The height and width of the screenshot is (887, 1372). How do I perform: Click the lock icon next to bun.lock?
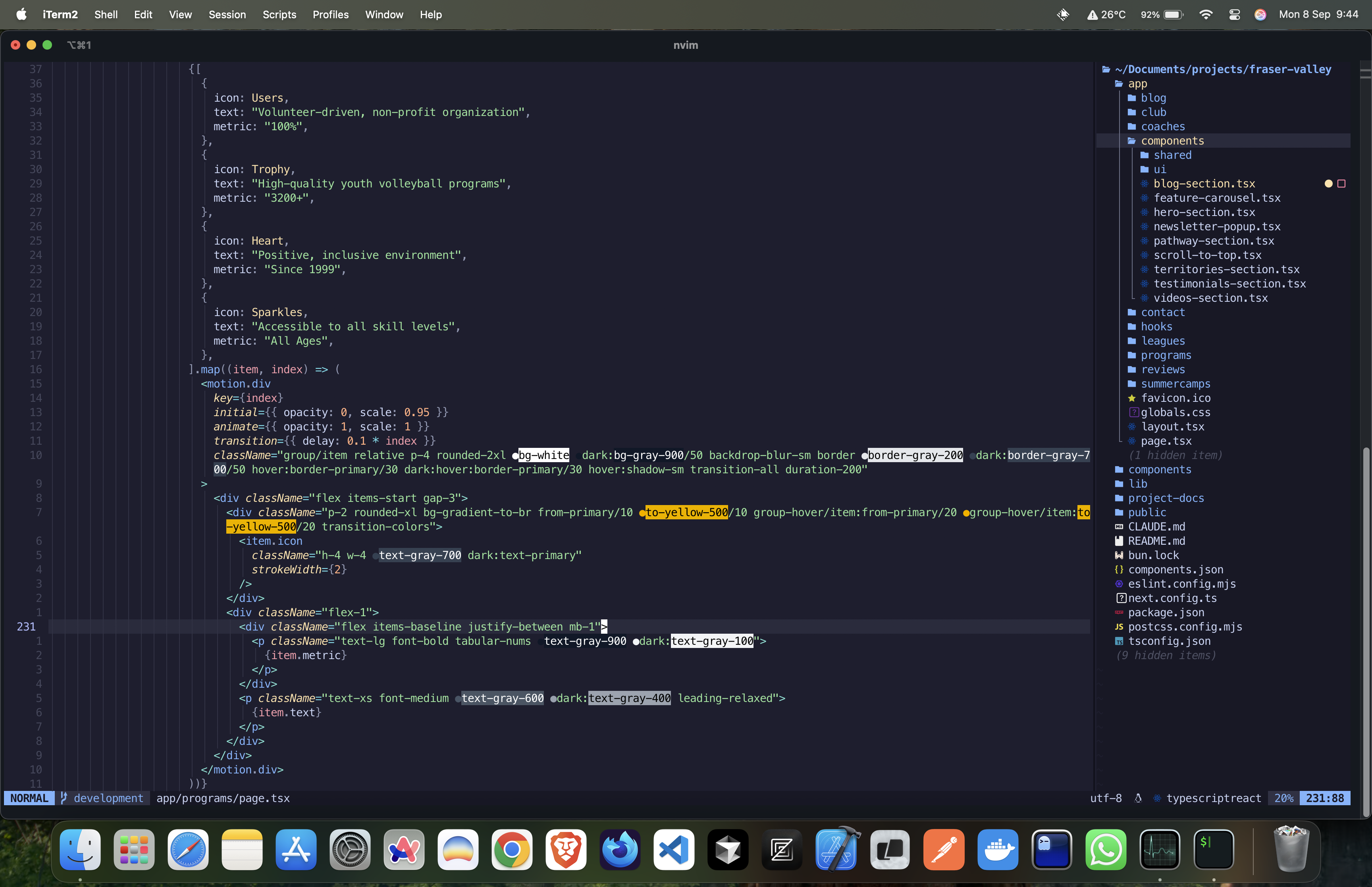click(x=1119, y=555)
